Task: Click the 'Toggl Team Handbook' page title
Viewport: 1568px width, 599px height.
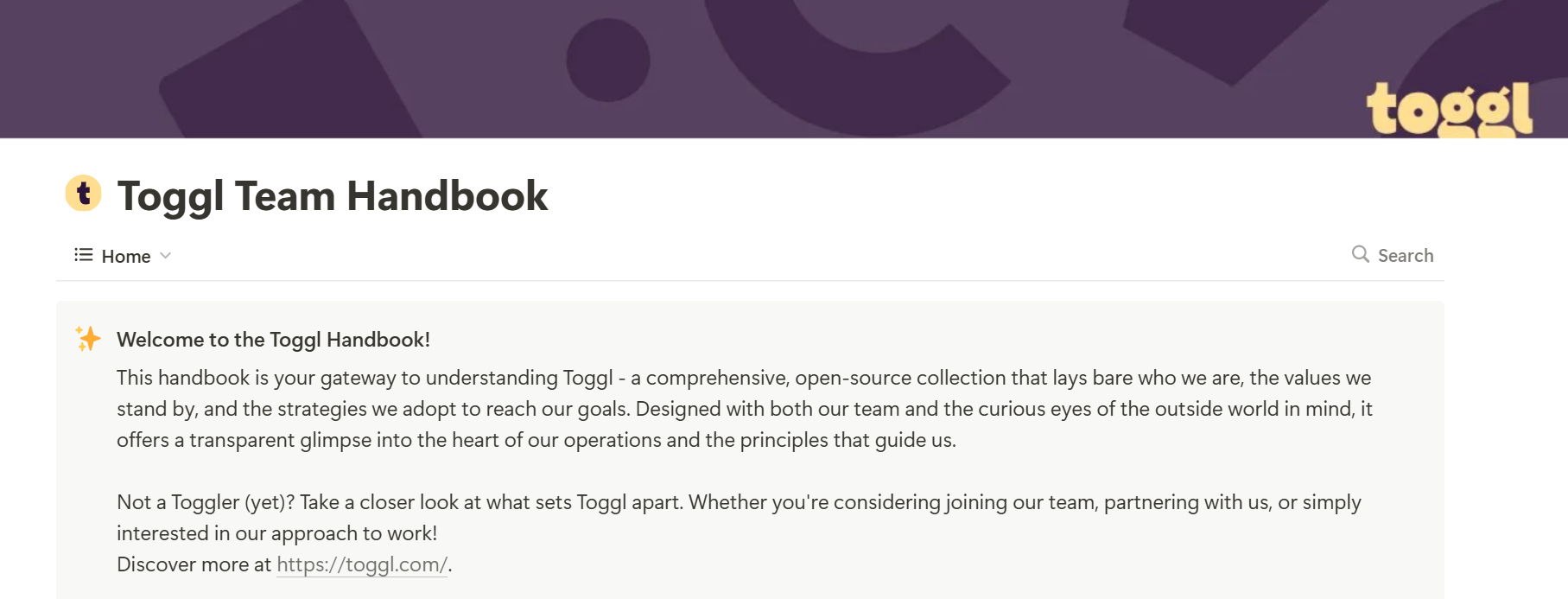Action: click(333, 196)
